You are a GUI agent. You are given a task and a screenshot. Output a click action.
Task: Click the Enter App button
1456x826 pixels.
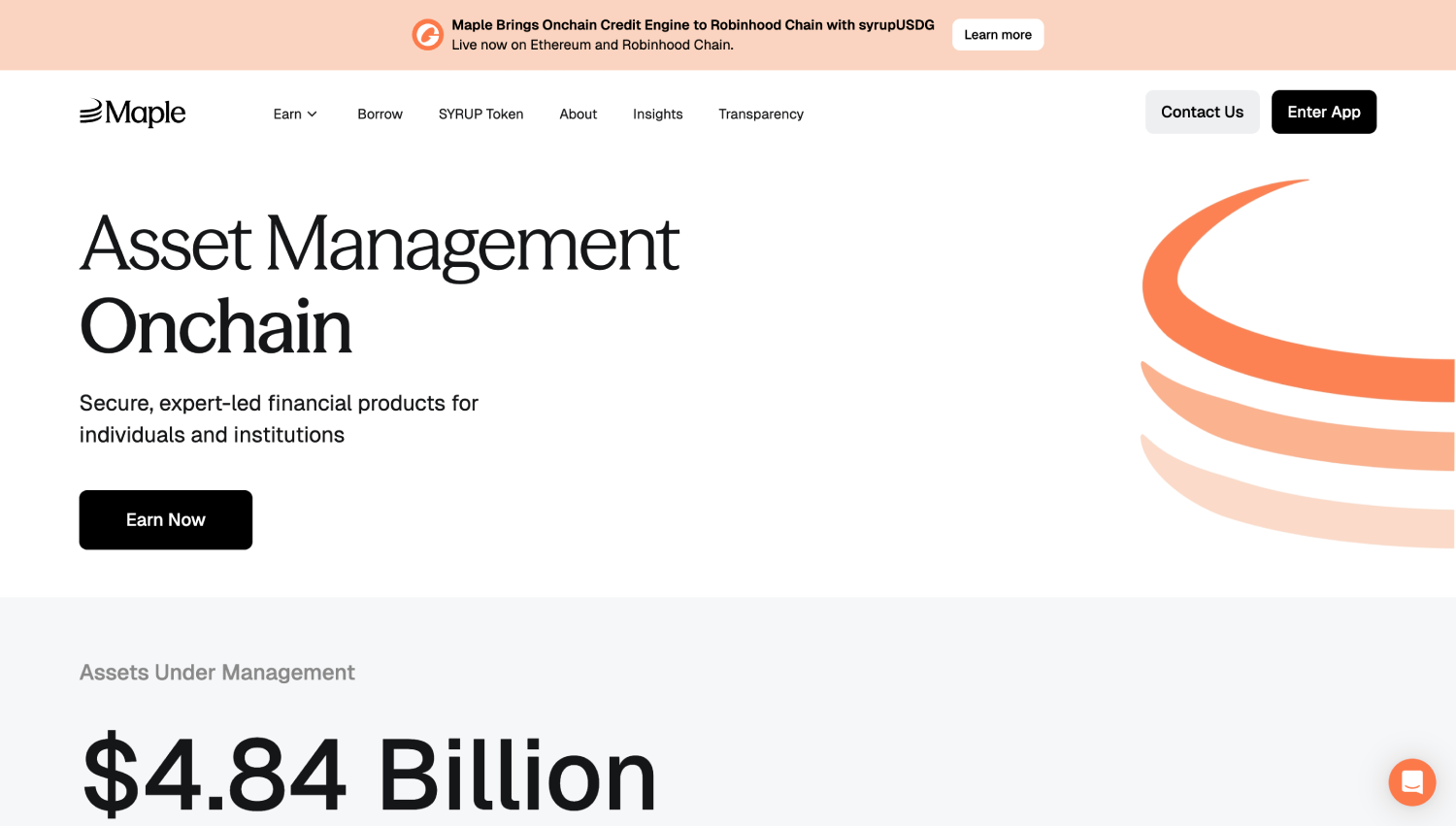point(1324,112)
